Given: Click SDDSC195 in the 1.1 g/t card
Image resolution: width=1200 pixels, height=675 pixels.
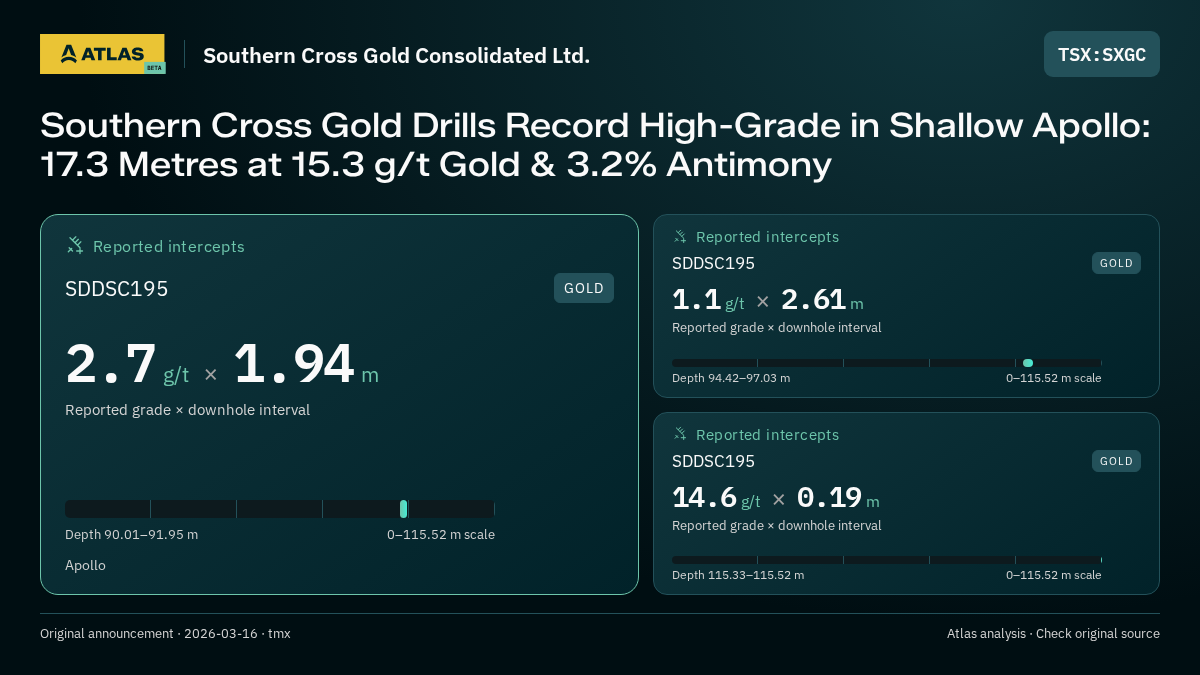Looking at the screenshot, I should 713,263.
